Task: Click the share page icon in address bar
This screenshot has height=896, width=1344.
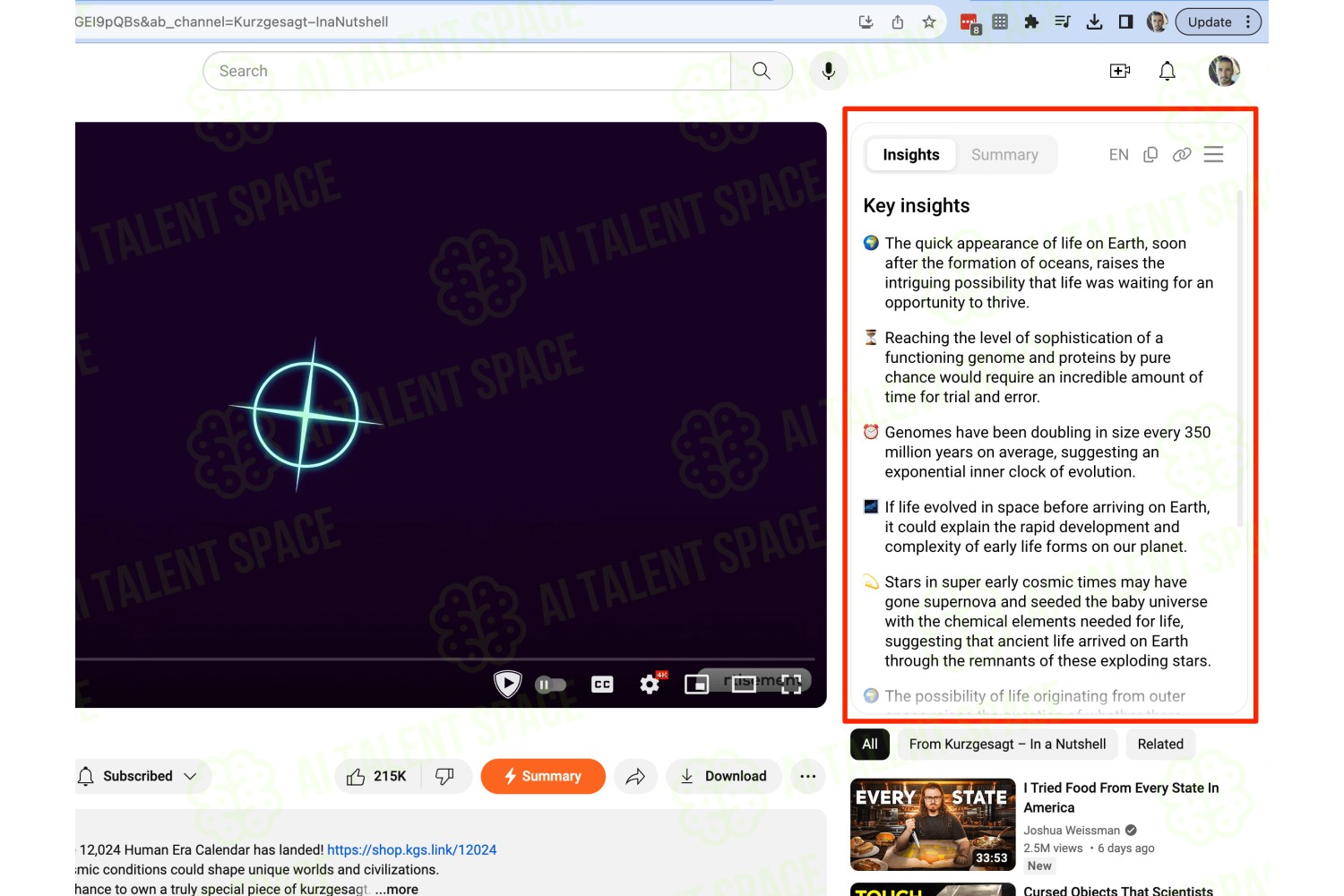Action: pyautogui.click(x=897, y=22)
